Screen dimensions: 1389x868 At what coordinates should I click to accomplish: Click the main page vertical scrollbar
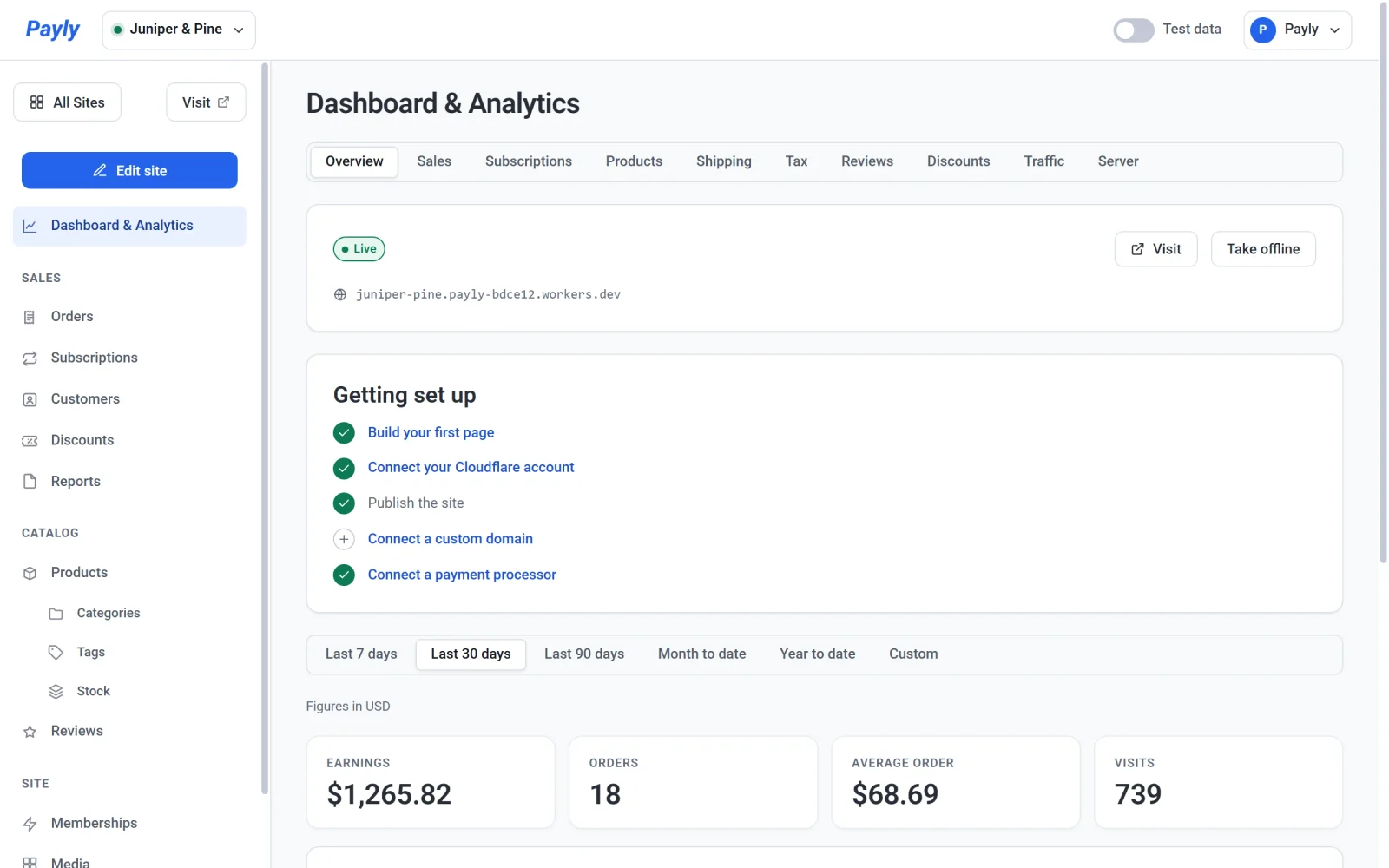[1383, 282]
